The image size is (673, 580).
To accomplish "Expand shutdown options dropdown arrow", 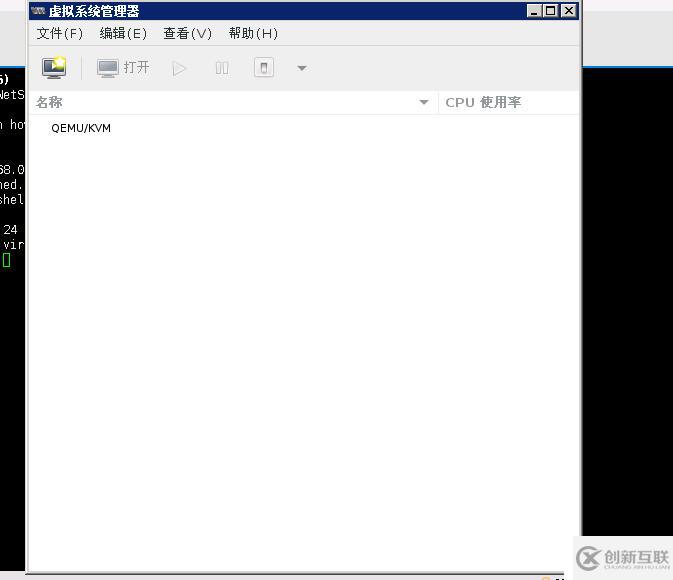I will tap(302, 68).
